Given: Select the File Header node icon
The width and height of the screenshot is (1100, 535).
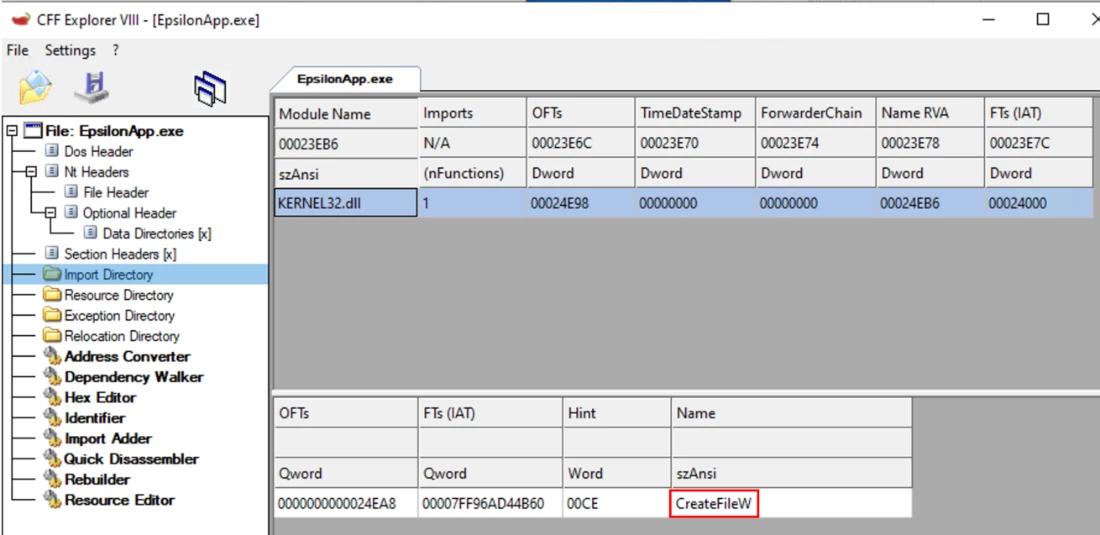Looking at the screenshot, I should [x=72, y=192].
